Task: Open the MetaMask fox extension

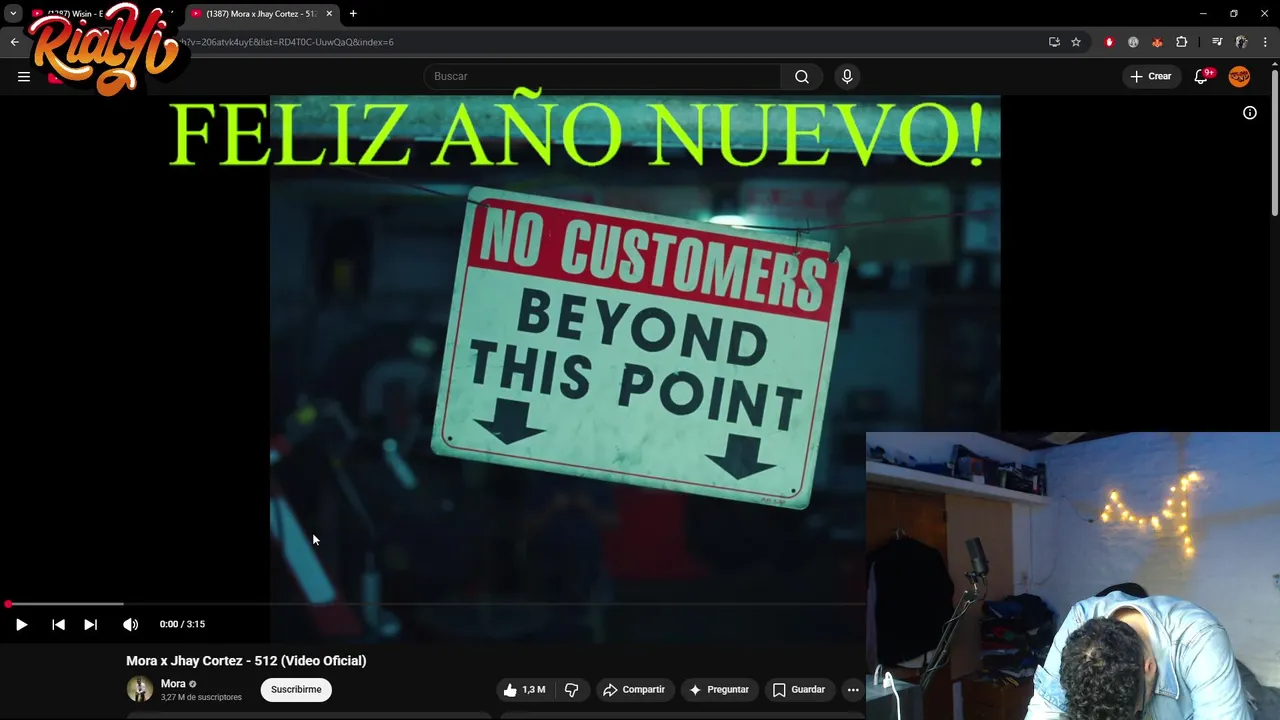Action: pyautogui.click(x=1157, y=42)
